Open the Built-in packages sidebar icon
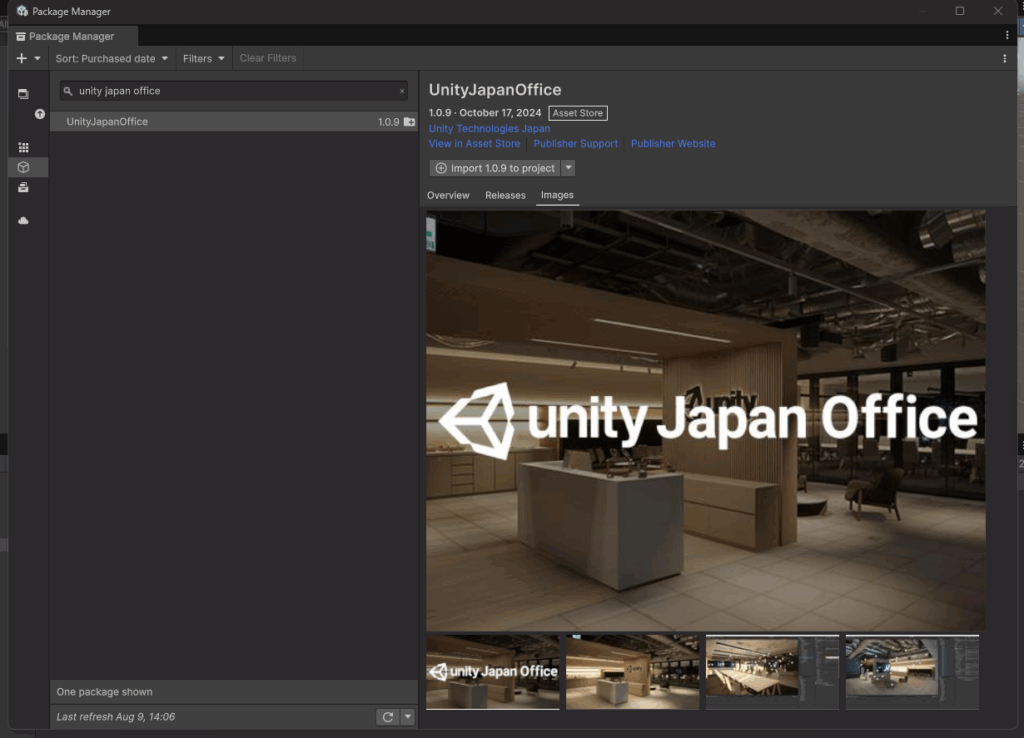Viewport: 1024px width, 738px height. [x=24, y=188]
